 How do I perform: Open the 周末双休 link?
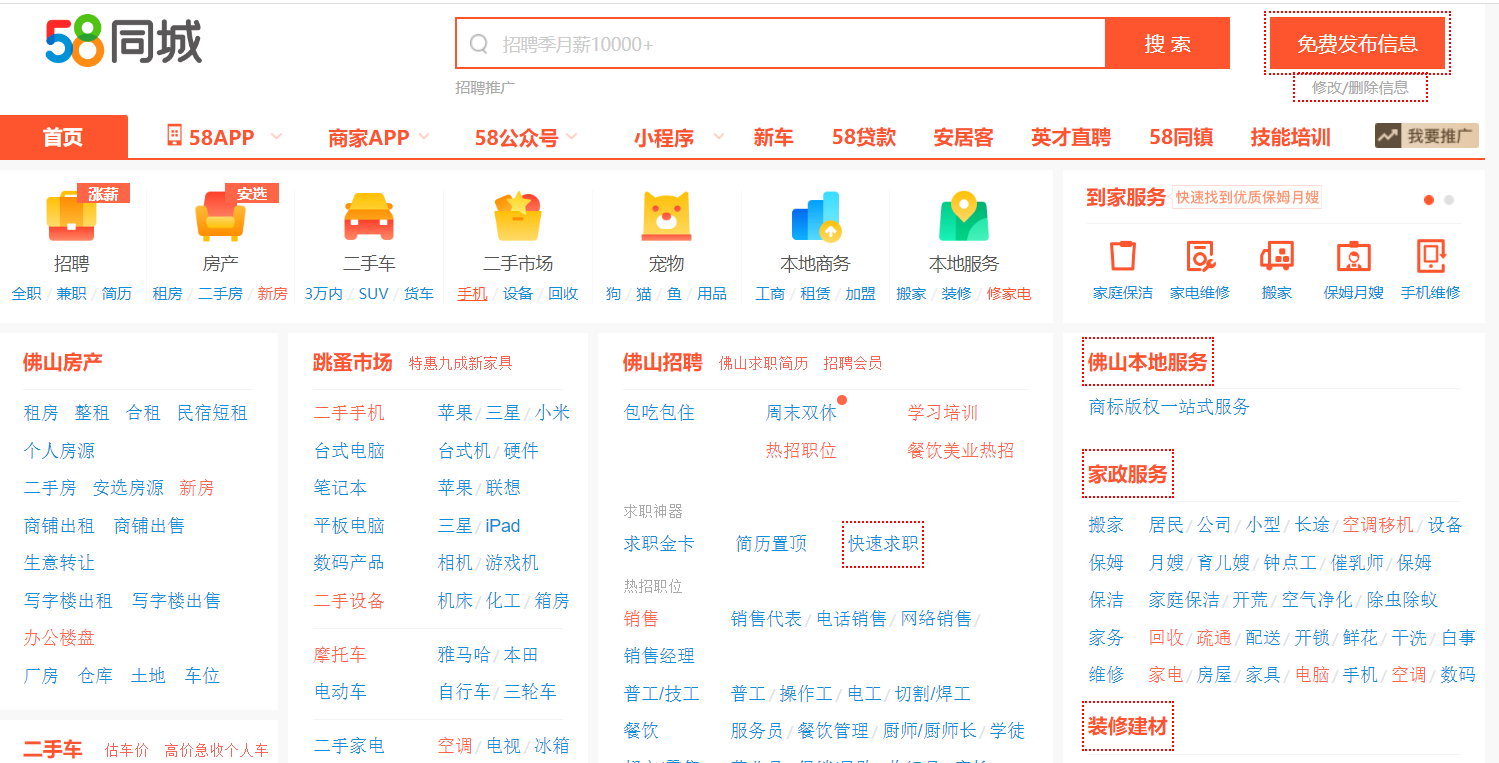[x=801, y=413]
